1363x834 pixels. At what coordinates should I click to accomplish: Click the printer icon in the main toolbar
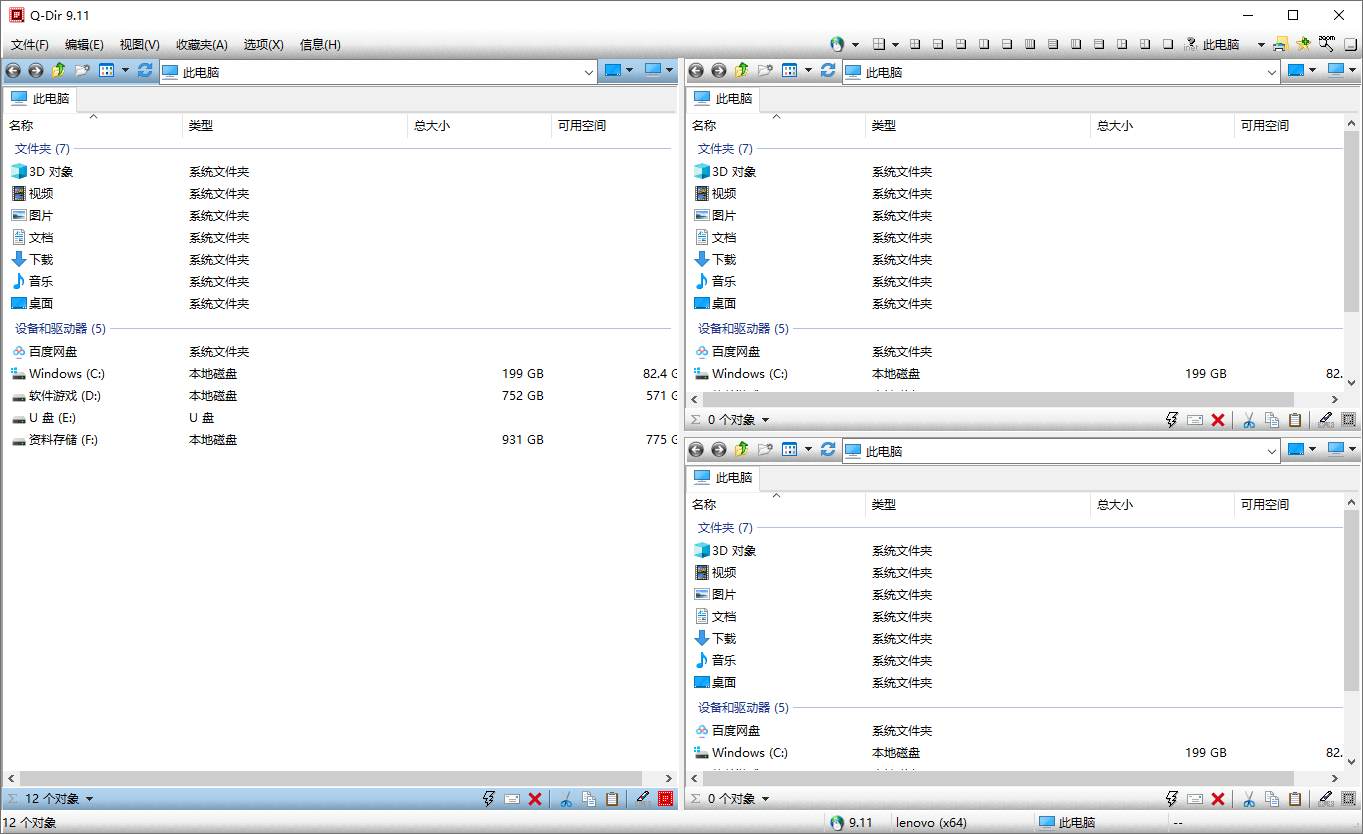1280,44
